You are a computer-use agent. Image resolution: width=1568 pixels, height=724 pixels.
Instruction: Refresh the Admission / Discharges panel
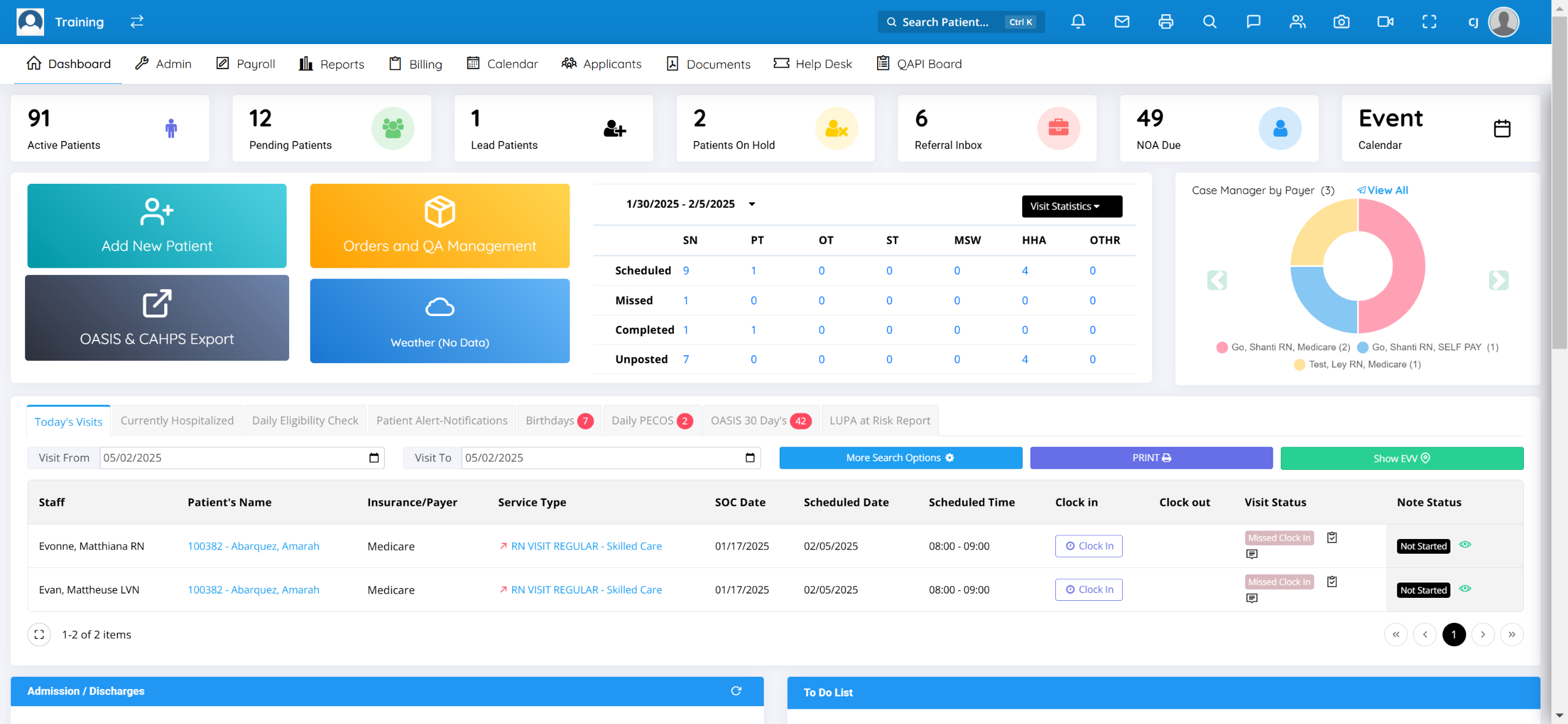point(736,691)
